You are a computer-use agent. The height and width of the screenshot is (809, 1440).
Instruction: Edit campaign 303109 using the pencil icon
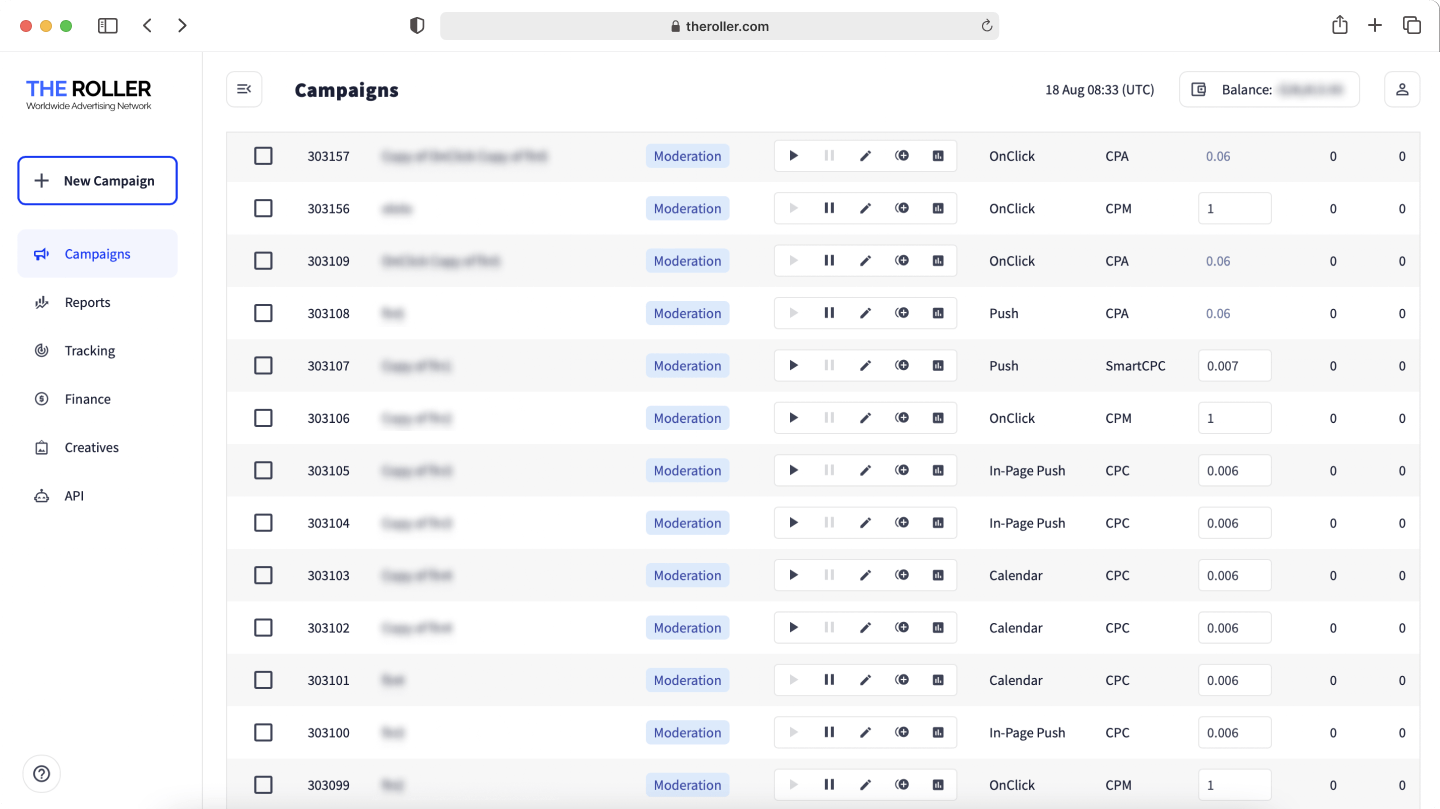tap(866, 260)
